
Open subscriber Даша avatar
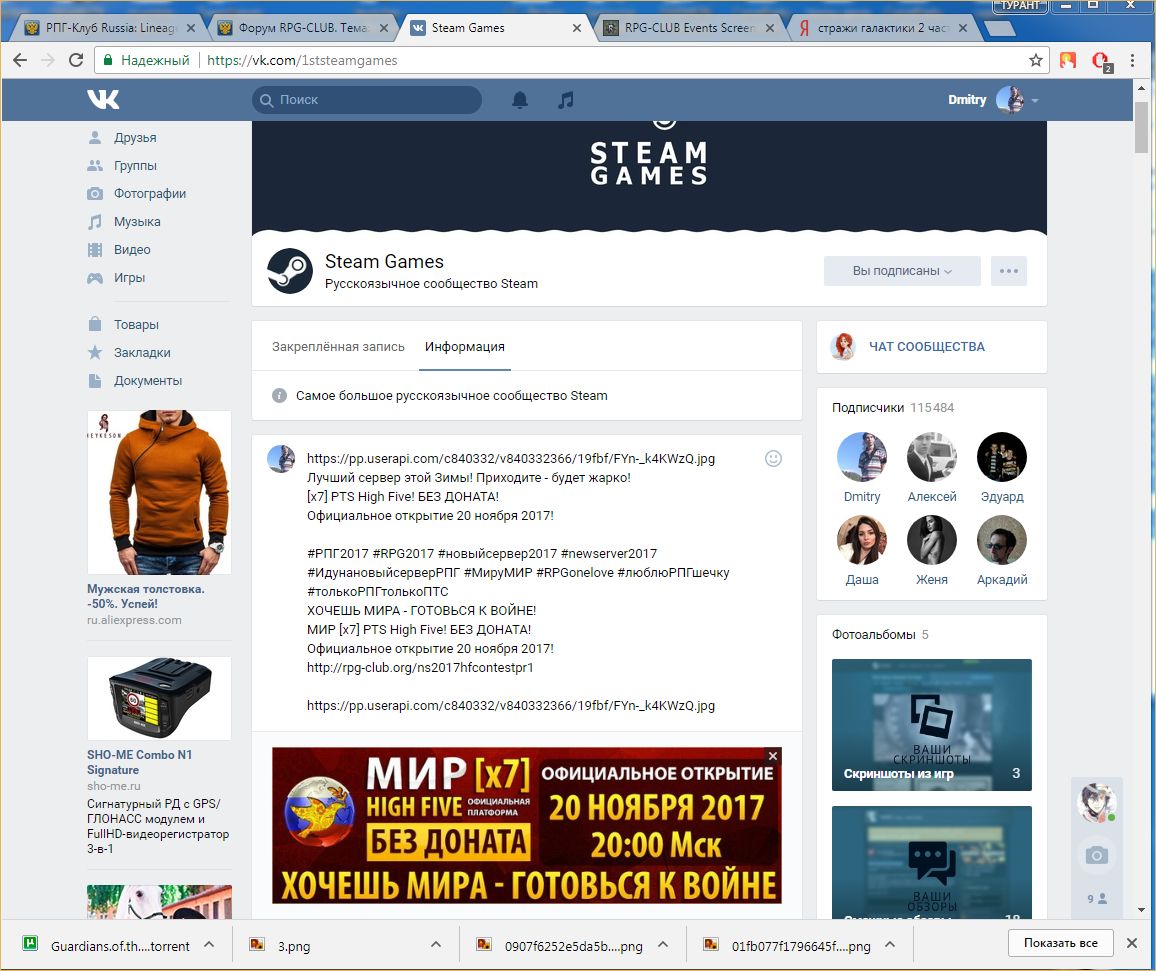pyautogui.click(x=861, y=540)
